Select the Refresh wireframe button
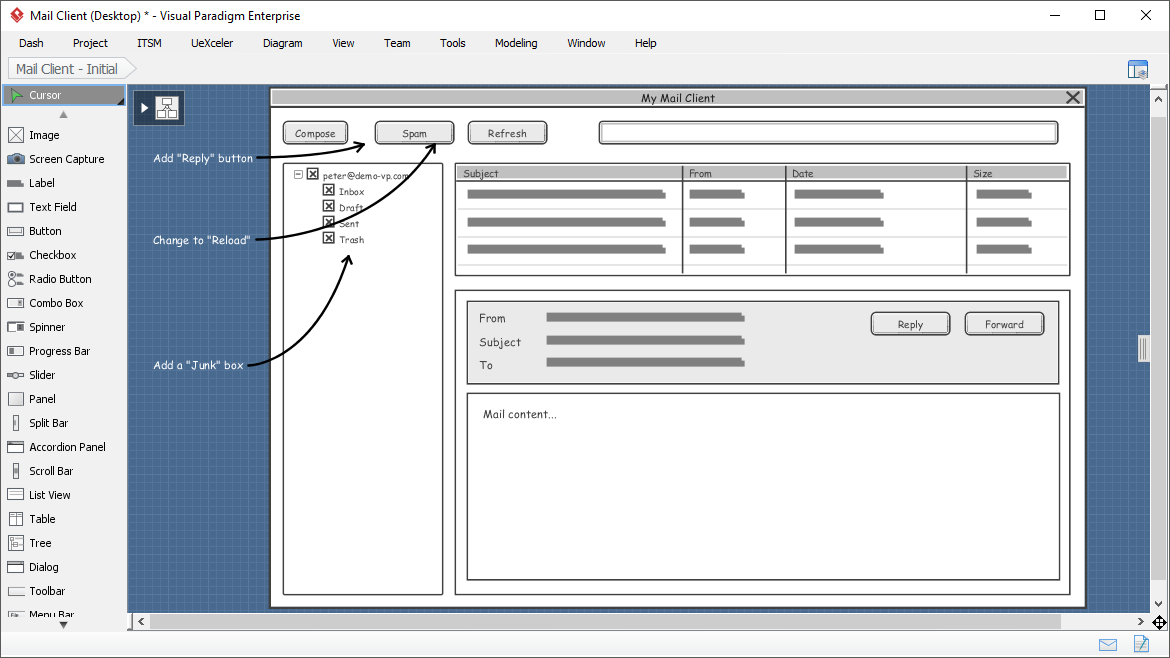Screen dimensions: 1170x658 (507, 134)
